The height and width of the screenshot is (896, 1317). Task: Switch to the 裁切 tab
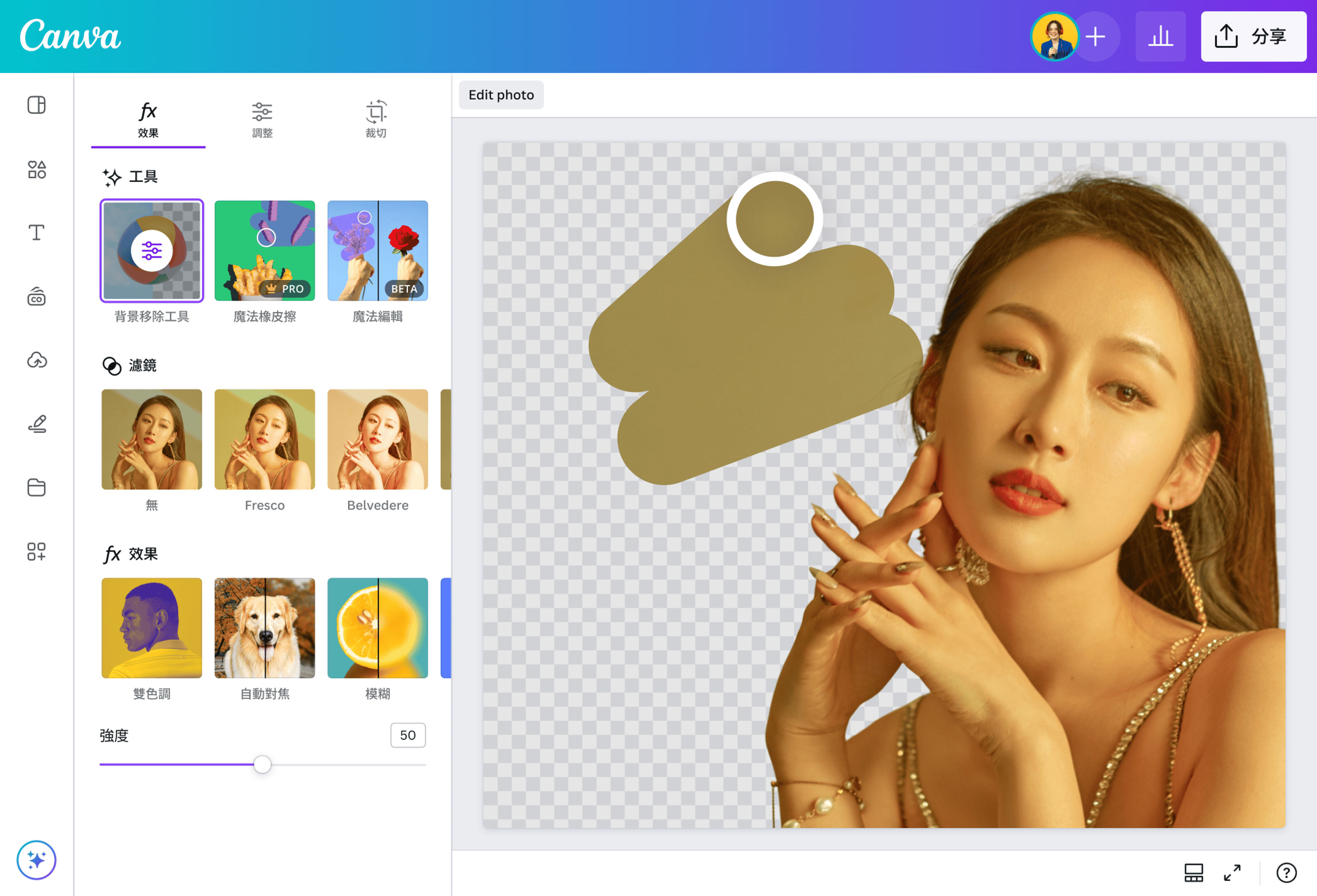pos(376,121)
